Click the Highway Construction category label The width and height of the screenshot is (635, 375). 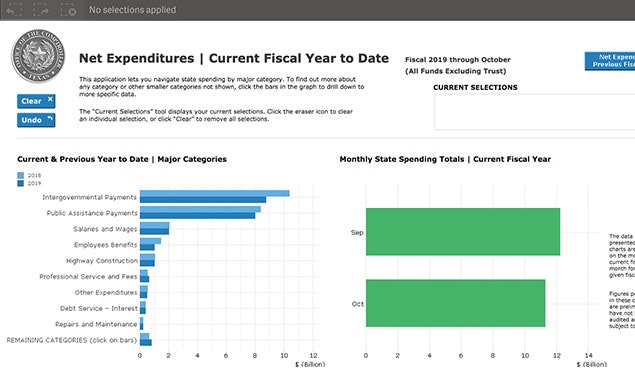click(x=102, y=261)
